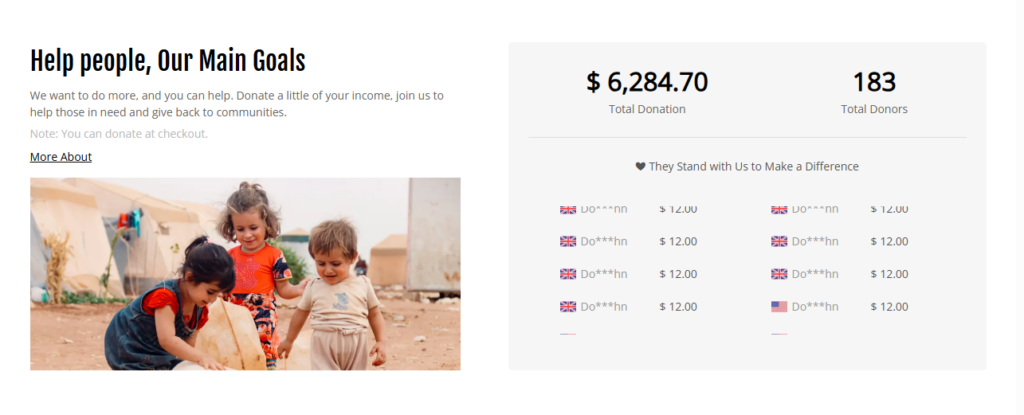Click the "Total Donors" label

874,109
